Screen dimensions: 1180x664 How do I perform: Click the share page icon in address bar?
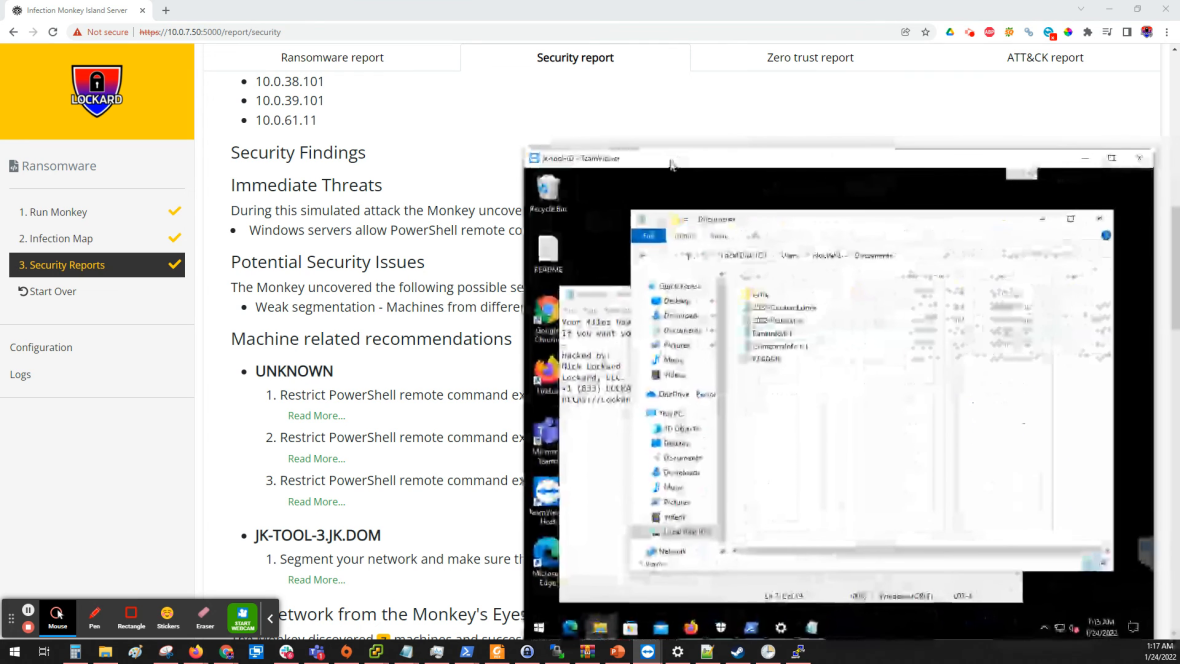click(x=905, y=32)
